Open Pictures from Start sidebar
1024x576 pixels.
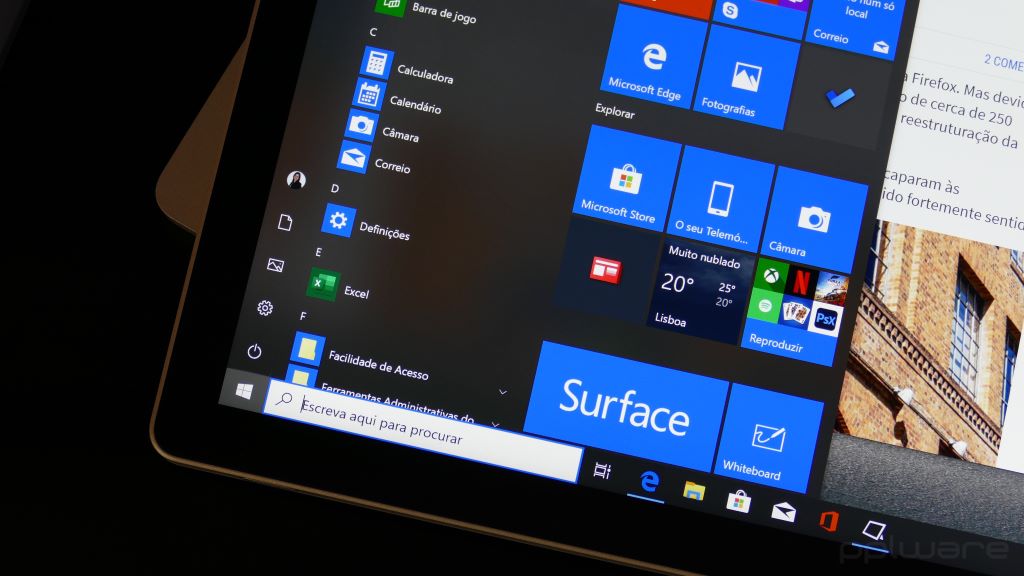(x=276, y=265)
